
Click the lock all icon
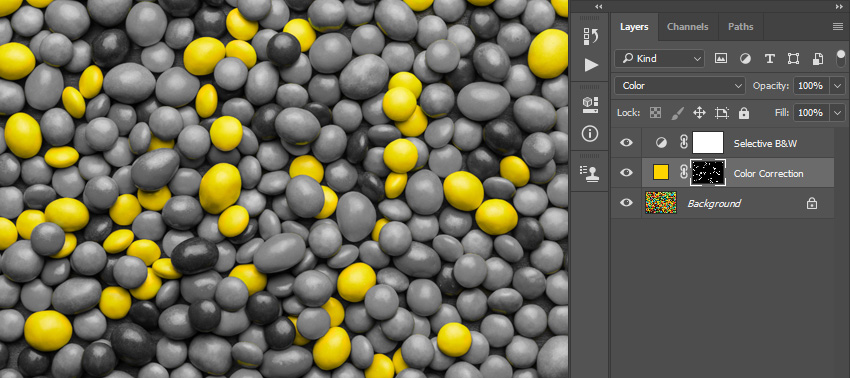(x=744, y=113)
